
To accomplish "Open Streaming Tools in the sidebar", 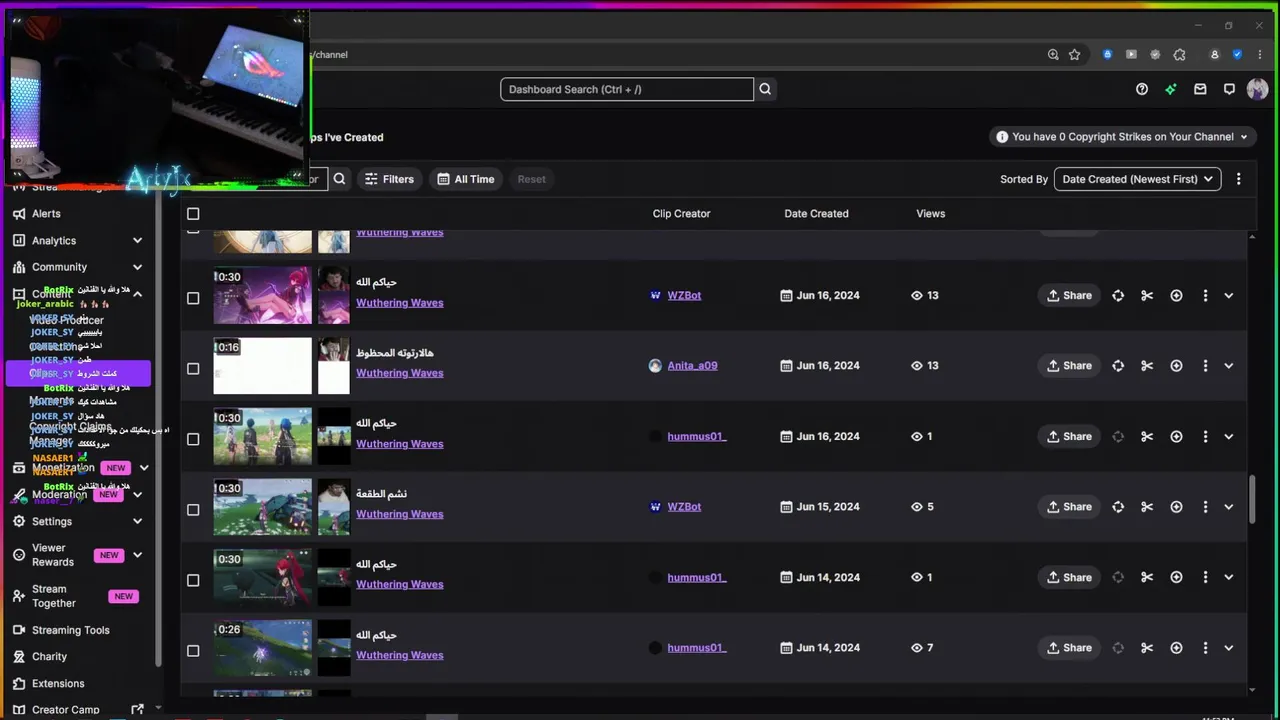I will (x=70, y=630).
